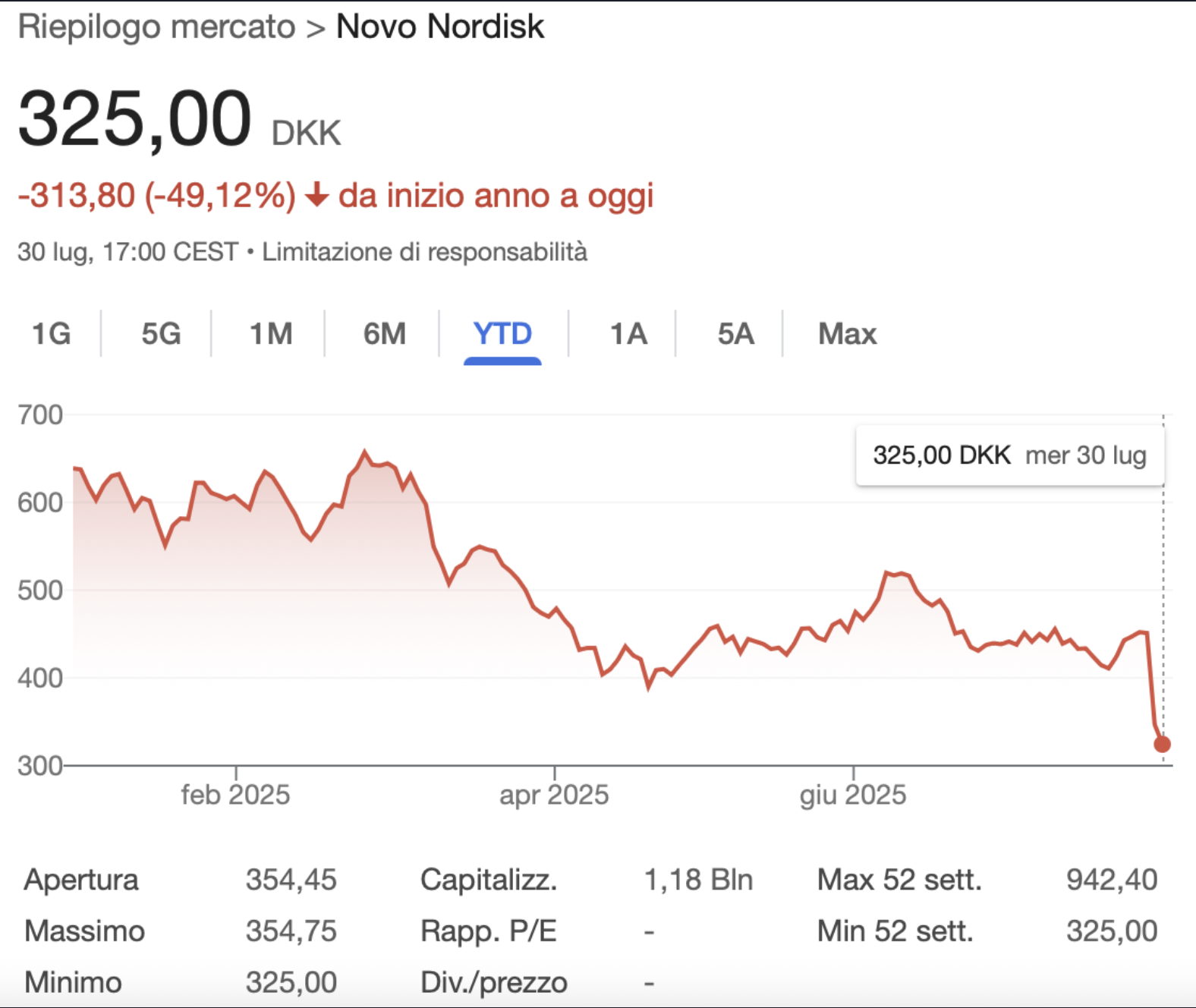Switch to the 1G time range
This screenshot has height=1008, width=1196.
point(51,334)
